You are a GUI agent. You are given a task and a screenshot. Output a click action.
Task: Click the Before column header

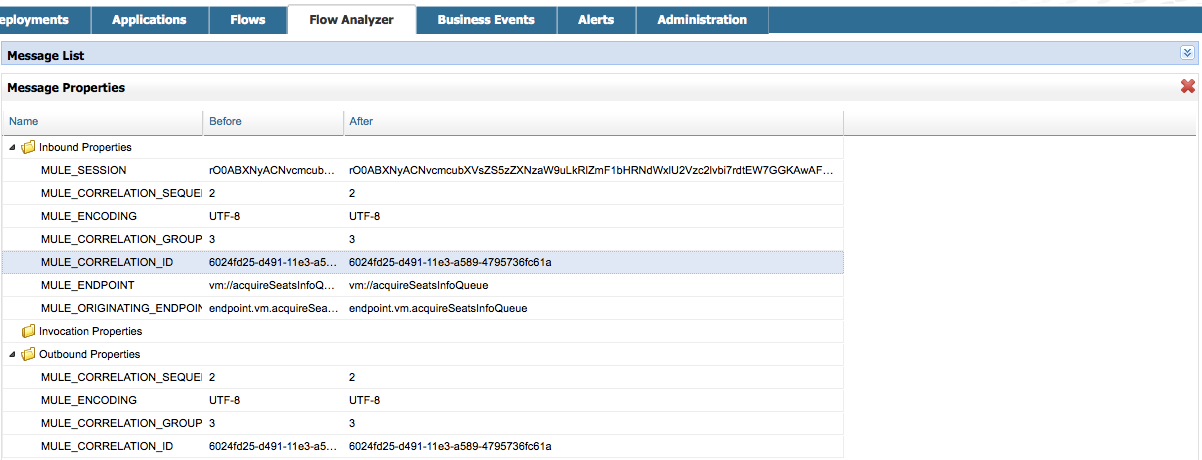click(225, 121)
